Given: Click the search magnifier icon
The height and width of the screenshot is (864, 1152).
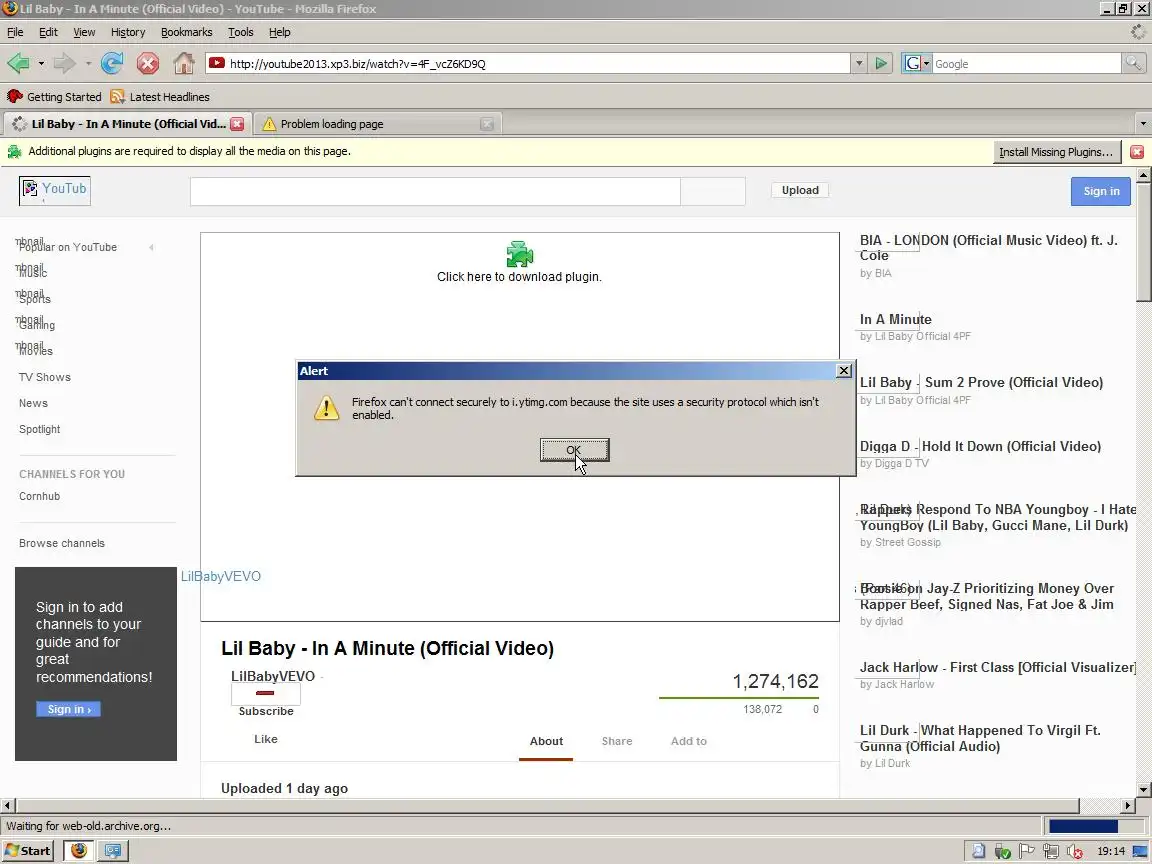Looking at the screenshot, I should [x=1133, y=64].
